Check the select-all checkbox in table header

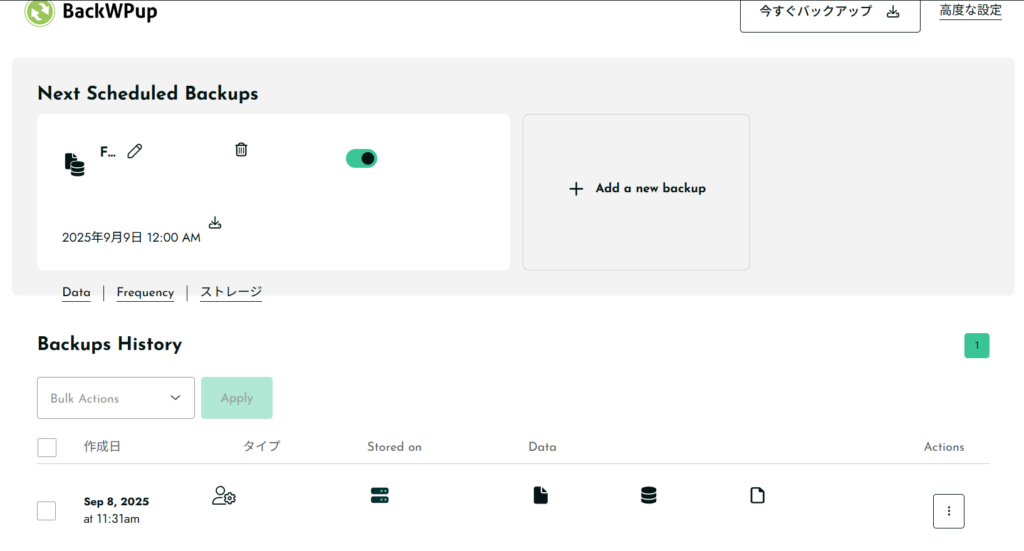click(47, 447)
